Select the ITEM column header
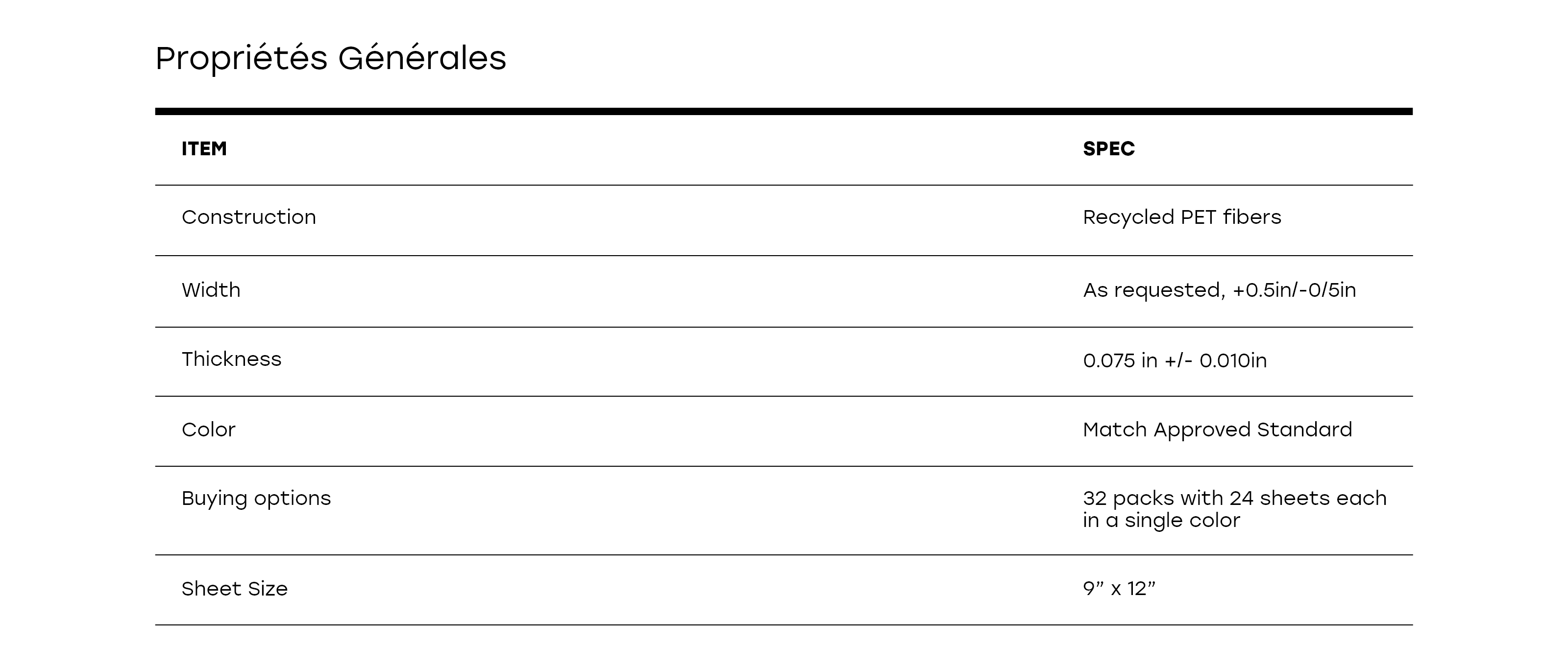The height and width of the screenshot is (669, 1568). 204,149
